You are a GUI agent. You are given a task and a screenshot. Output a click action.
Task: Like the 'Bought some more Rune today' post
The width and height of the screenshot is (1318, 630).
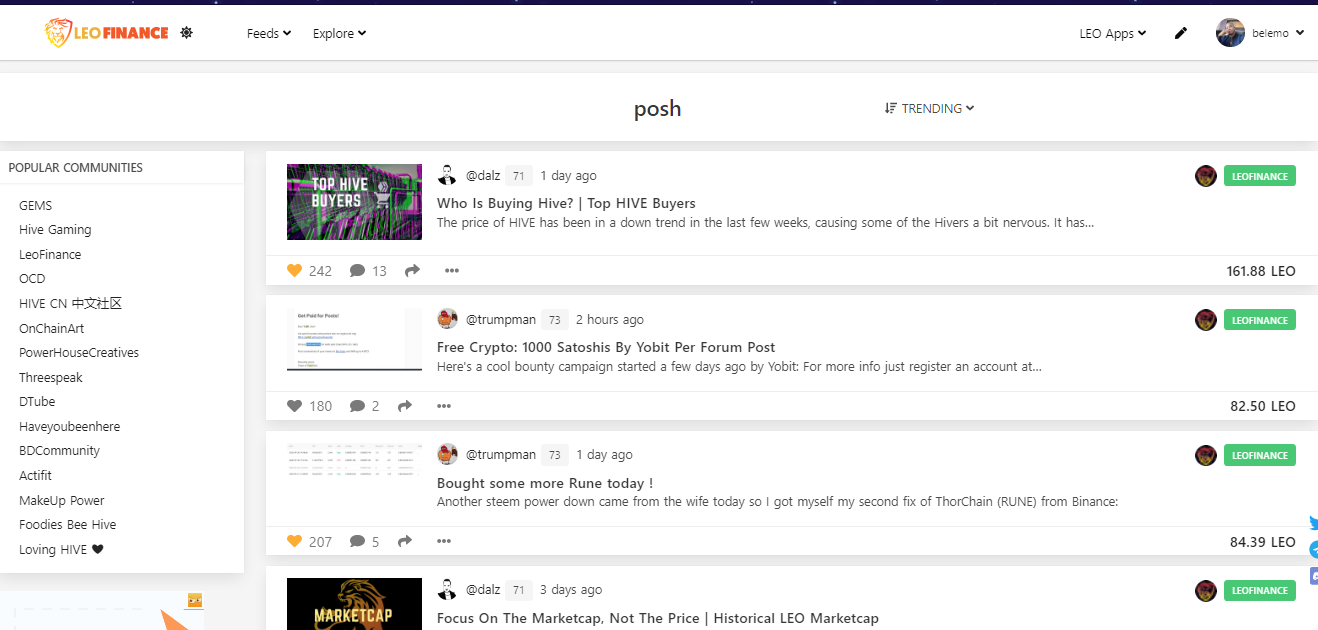(x=294, y=541)
